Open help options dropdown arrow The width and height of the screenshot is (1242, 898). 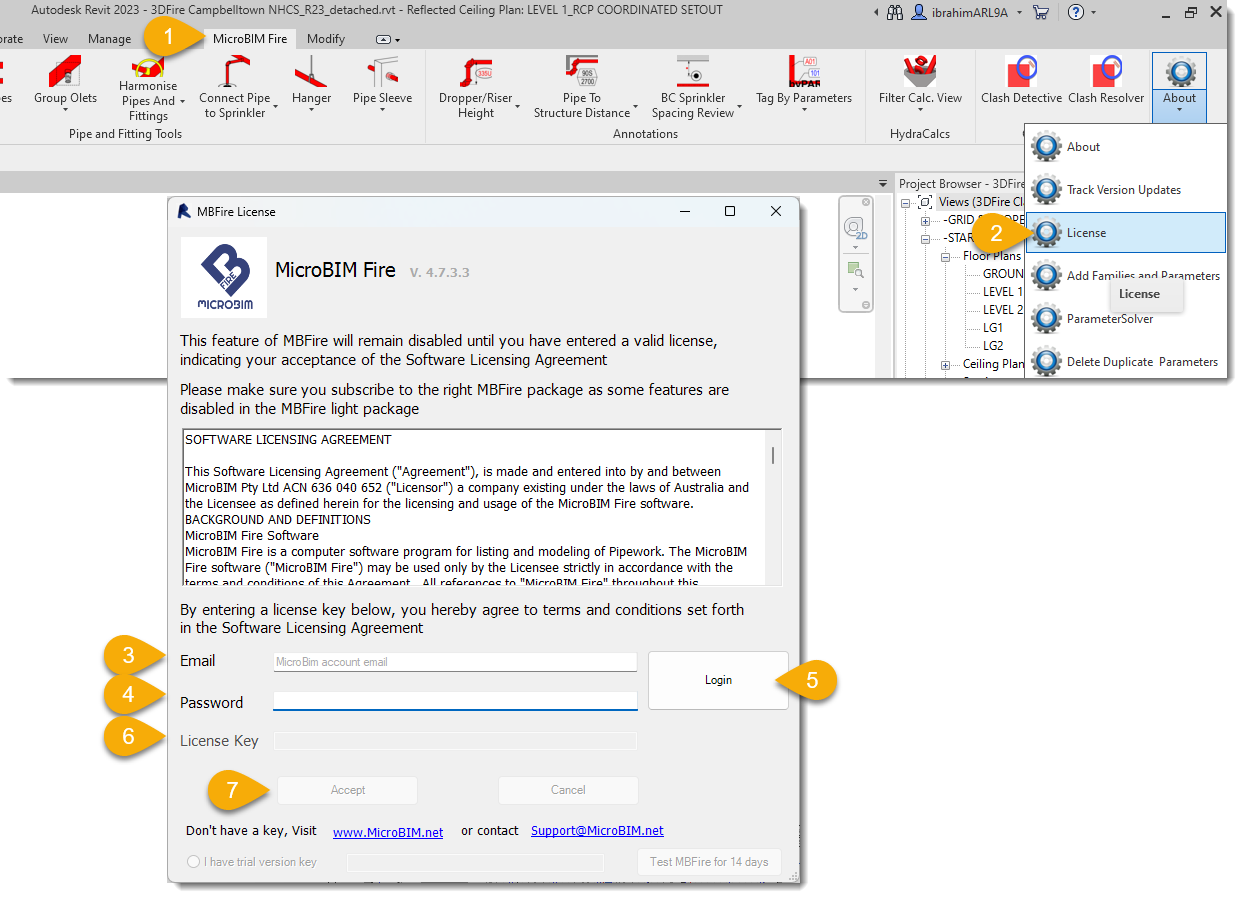tap(1093, 12)
